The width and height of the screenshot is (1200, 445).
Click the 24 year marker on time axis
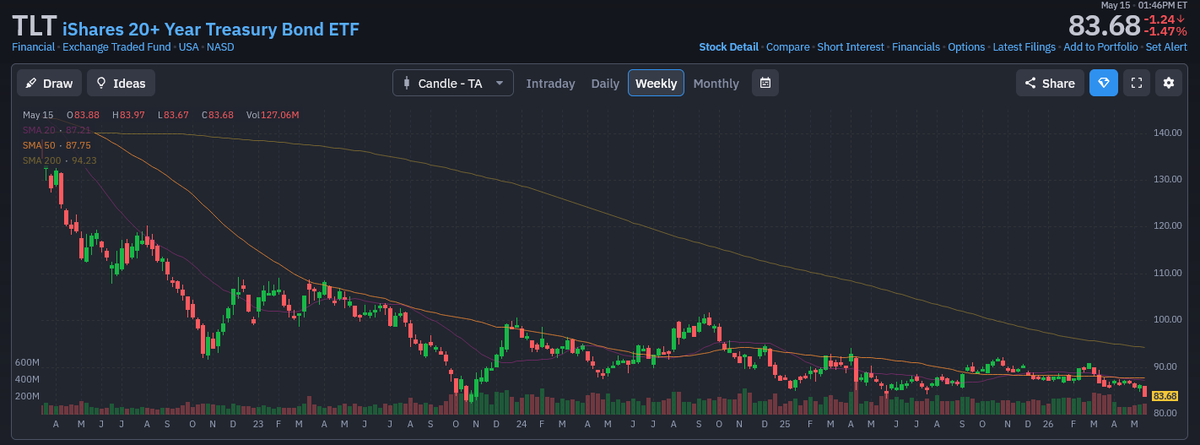tap(521, 424)
